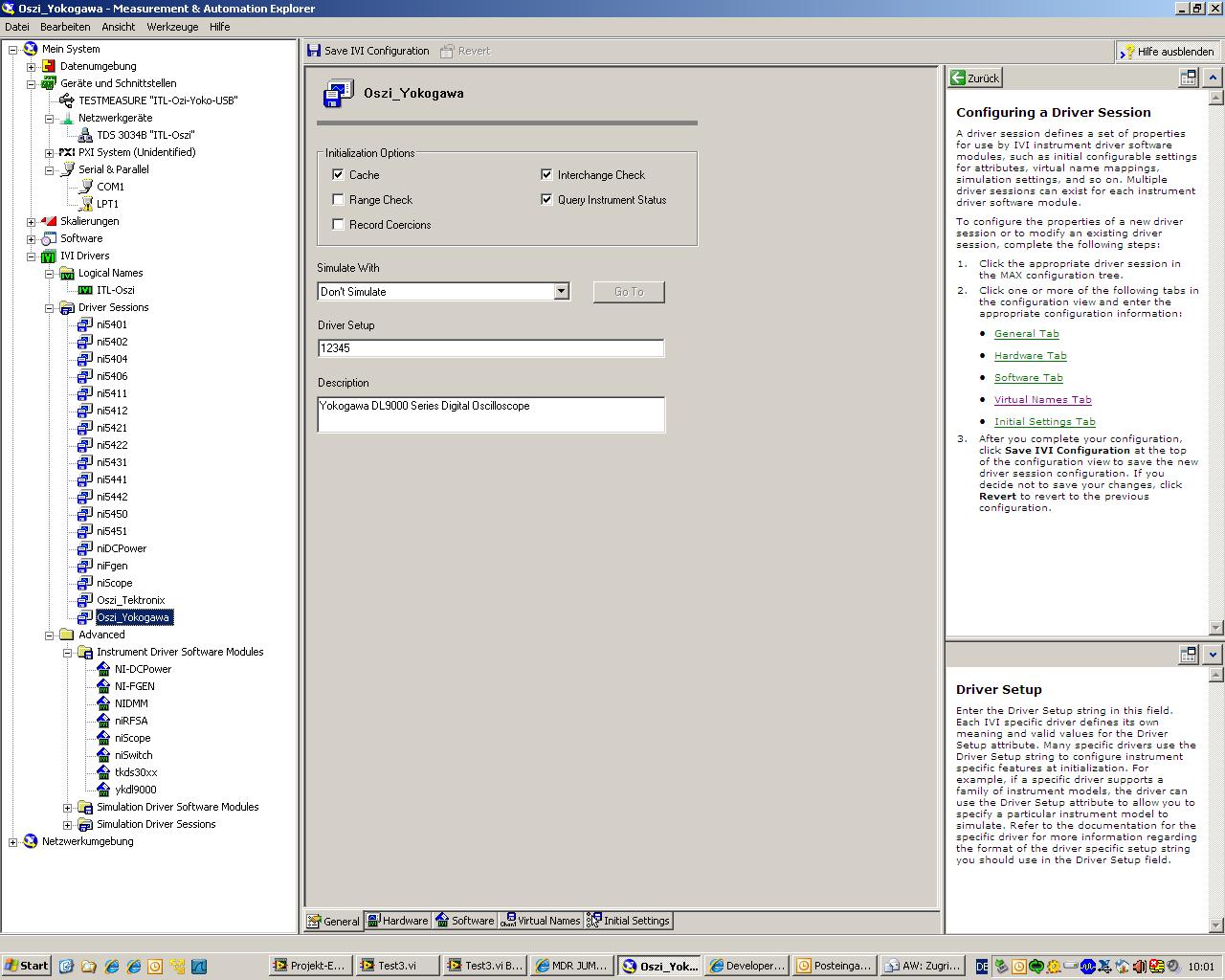This screenshot has width=1225, height=980.
Task: Click the Skalierungen icon
Action: click(49, 221)
